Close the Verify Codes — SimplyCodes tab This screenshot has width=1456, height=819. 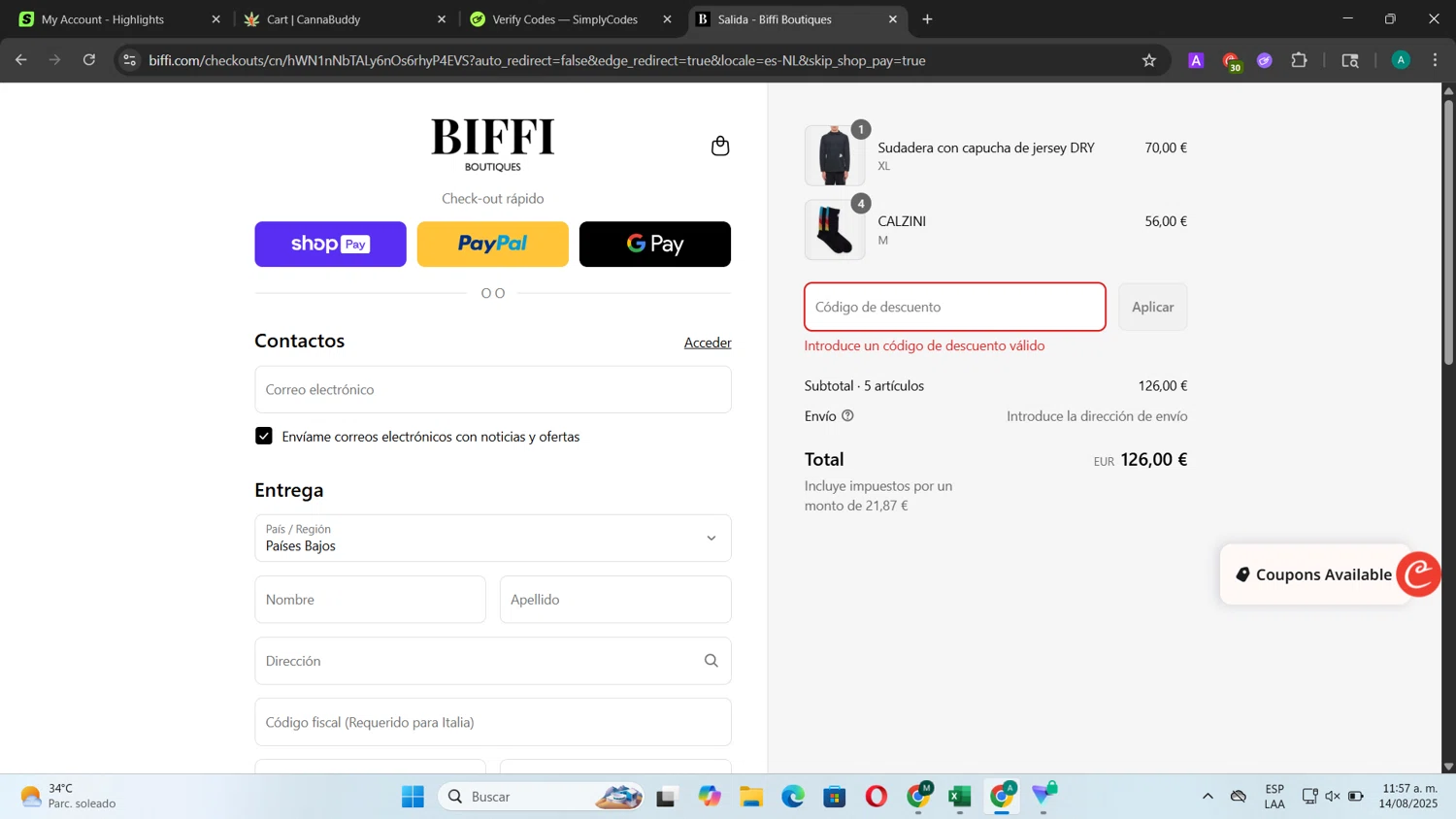pos(667,19)
